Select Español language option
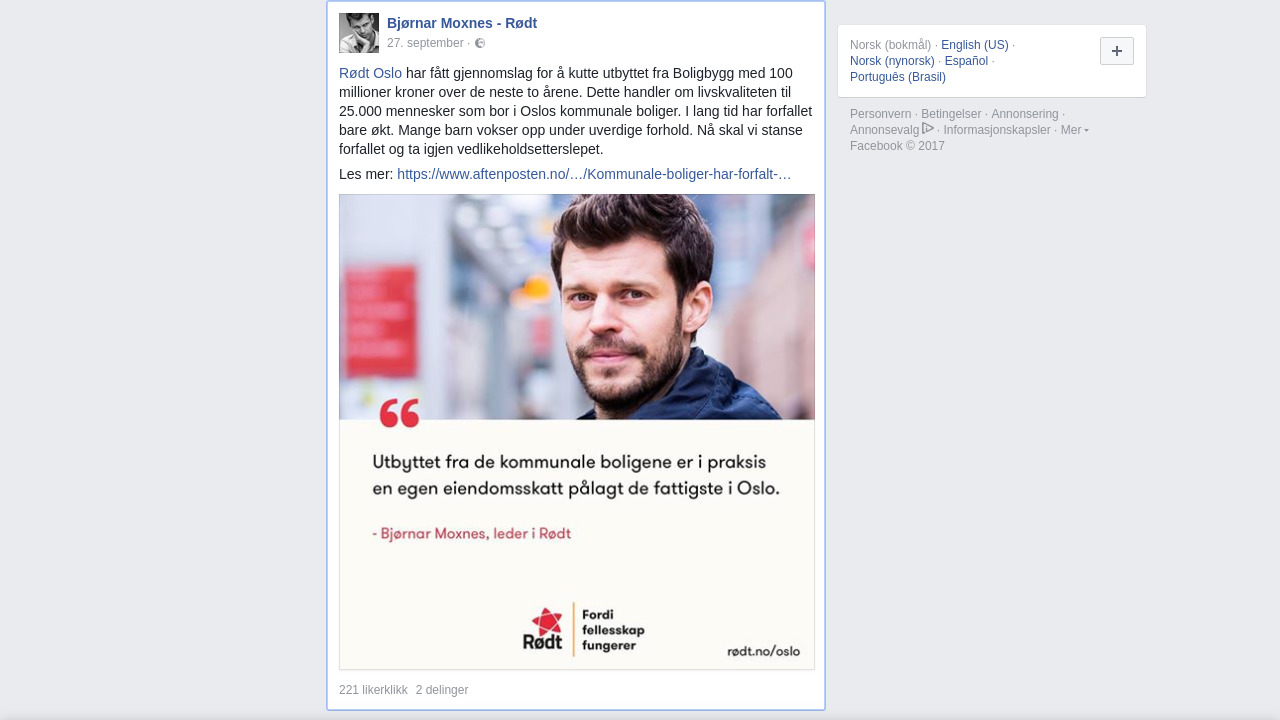The image size is (1280, 720). click(966, 61)
